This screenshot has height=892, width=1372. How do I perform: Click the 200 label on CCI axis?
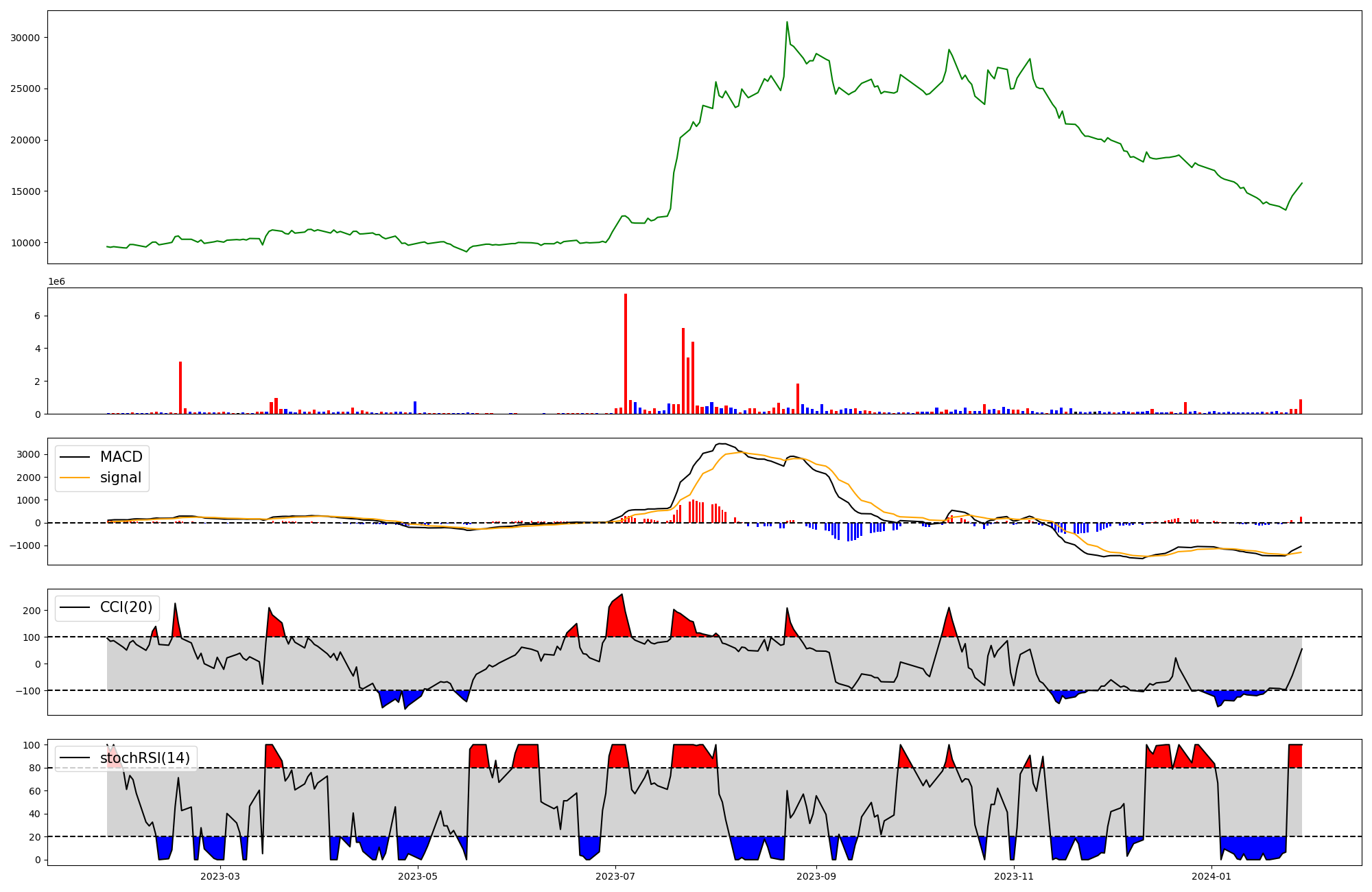pyautogui.click(x=31, y=610)
